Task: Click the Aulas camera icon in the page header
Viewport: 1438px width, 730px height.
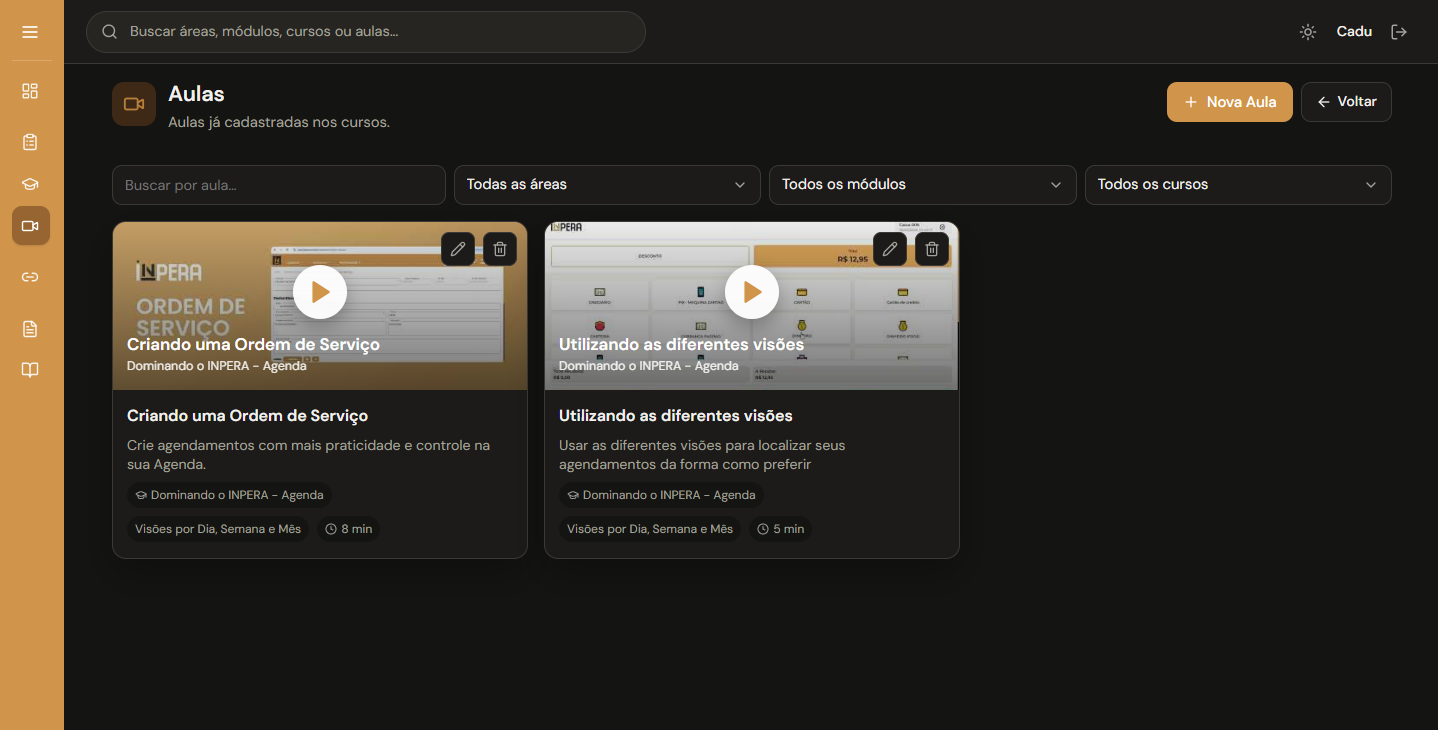Action: pyautogui.click(x=134, y=104)
